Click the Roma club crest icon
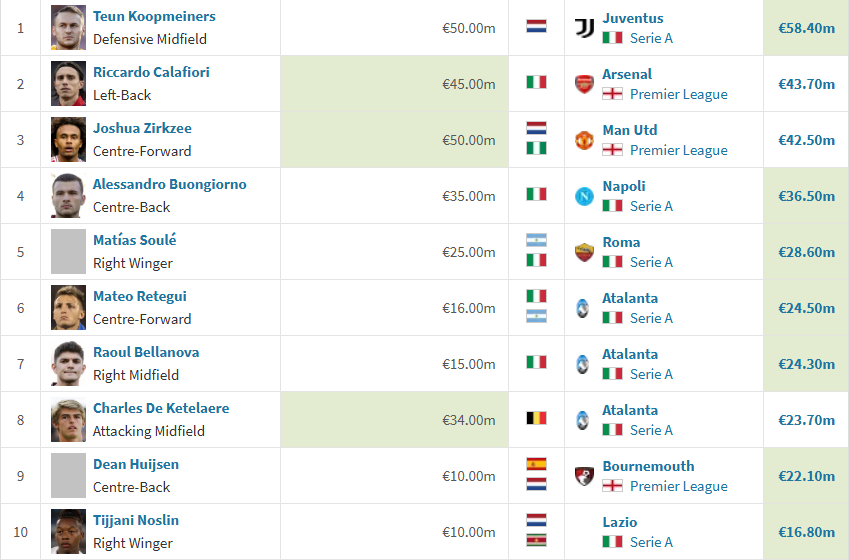Image resolution: width=849 pixels, height=560 pixels. click(584, 252)
